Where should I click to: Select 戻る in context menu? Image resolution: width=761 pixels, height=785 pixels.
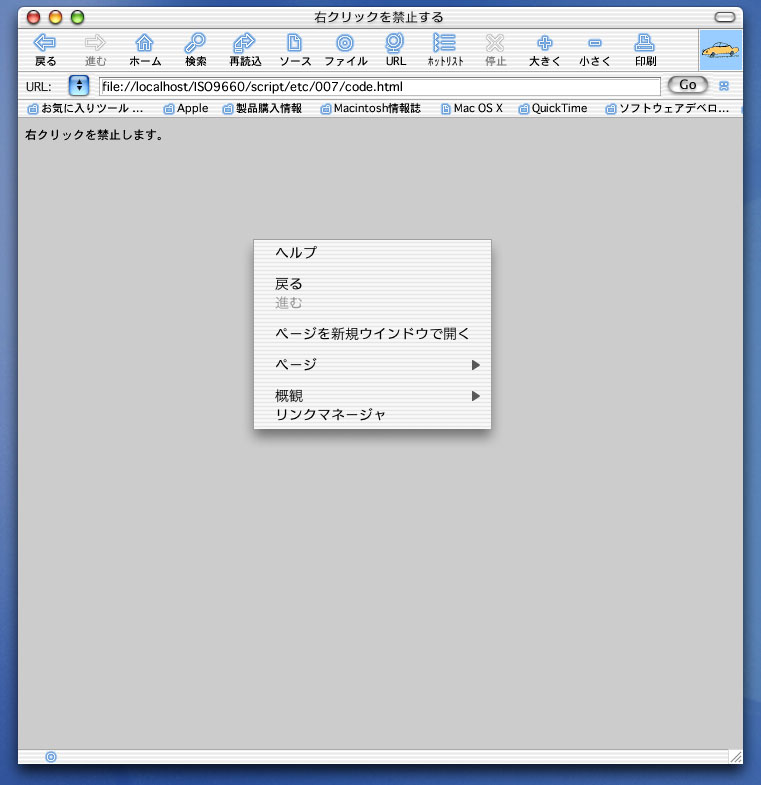pos(372,284)
